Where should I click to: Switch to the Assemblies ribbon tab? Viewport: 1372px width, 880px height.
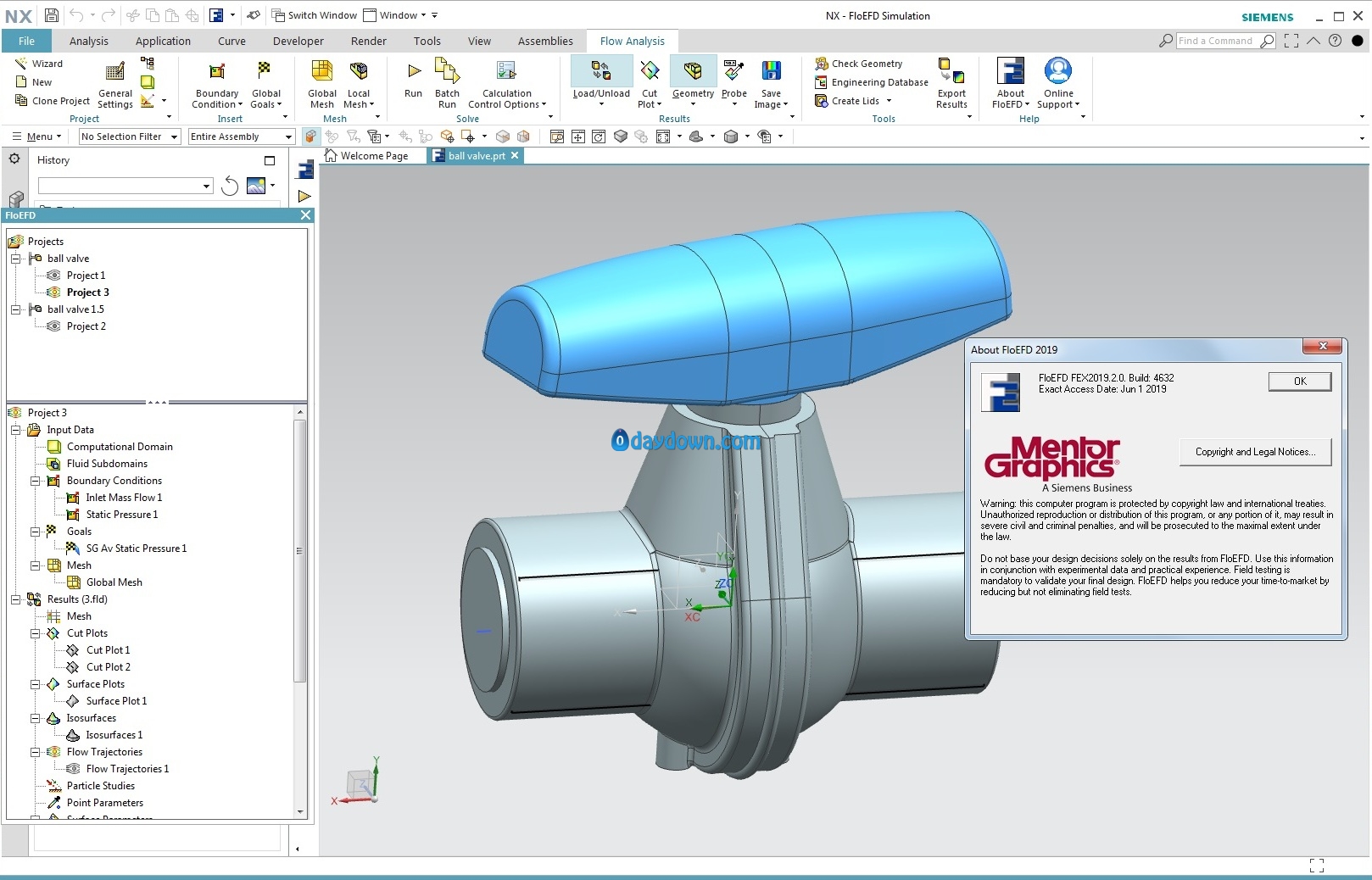pos(545,41)
